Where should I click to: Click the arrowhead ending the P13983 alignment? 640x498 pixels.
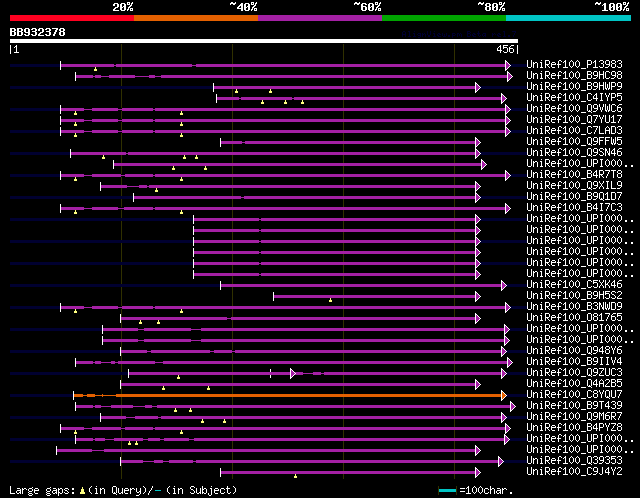point(508,65)
